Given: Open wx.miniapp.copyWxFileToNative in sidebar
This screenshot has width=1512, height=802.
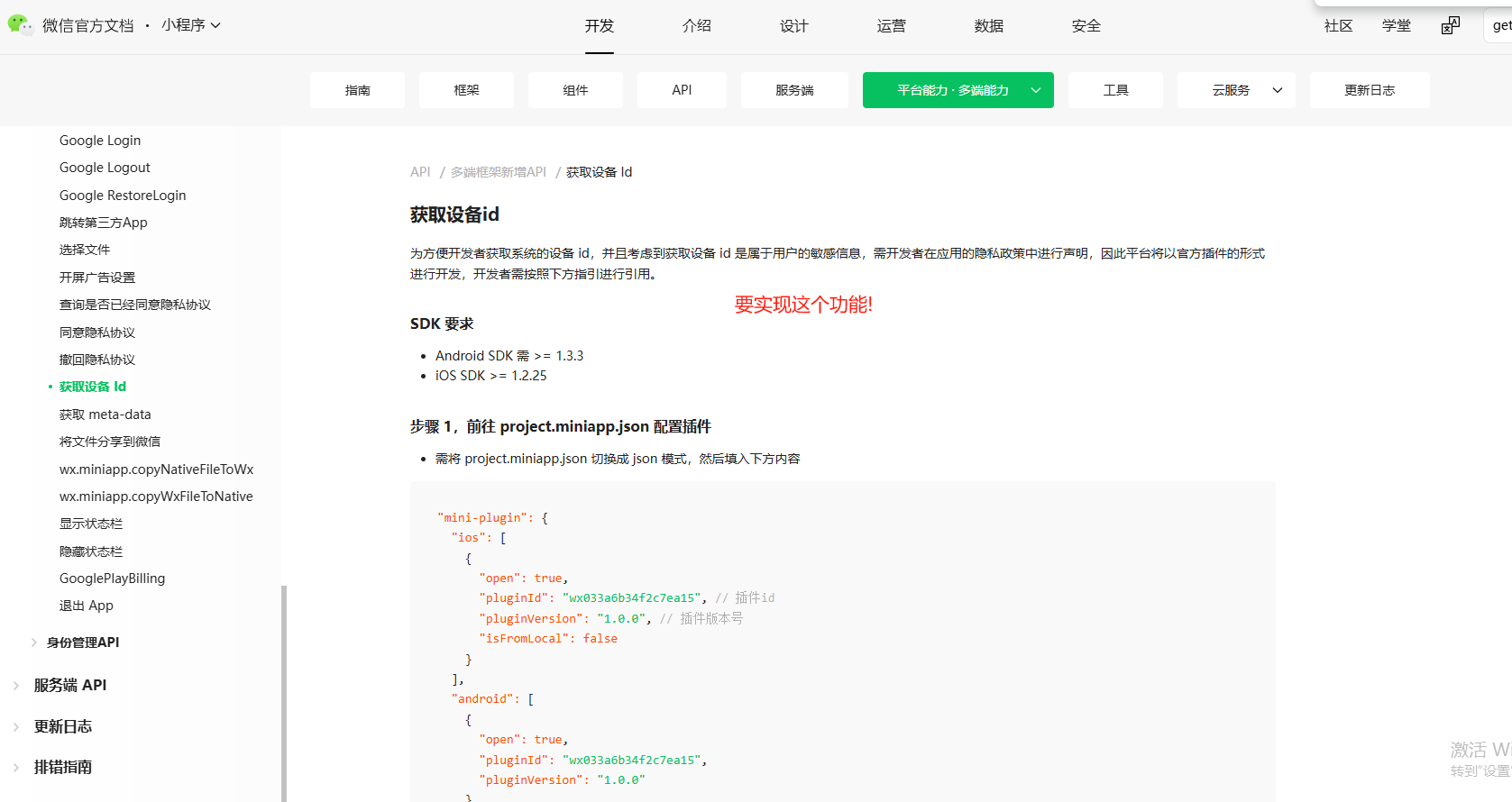Looking at the screenshot, I should [x=156, y=497].
